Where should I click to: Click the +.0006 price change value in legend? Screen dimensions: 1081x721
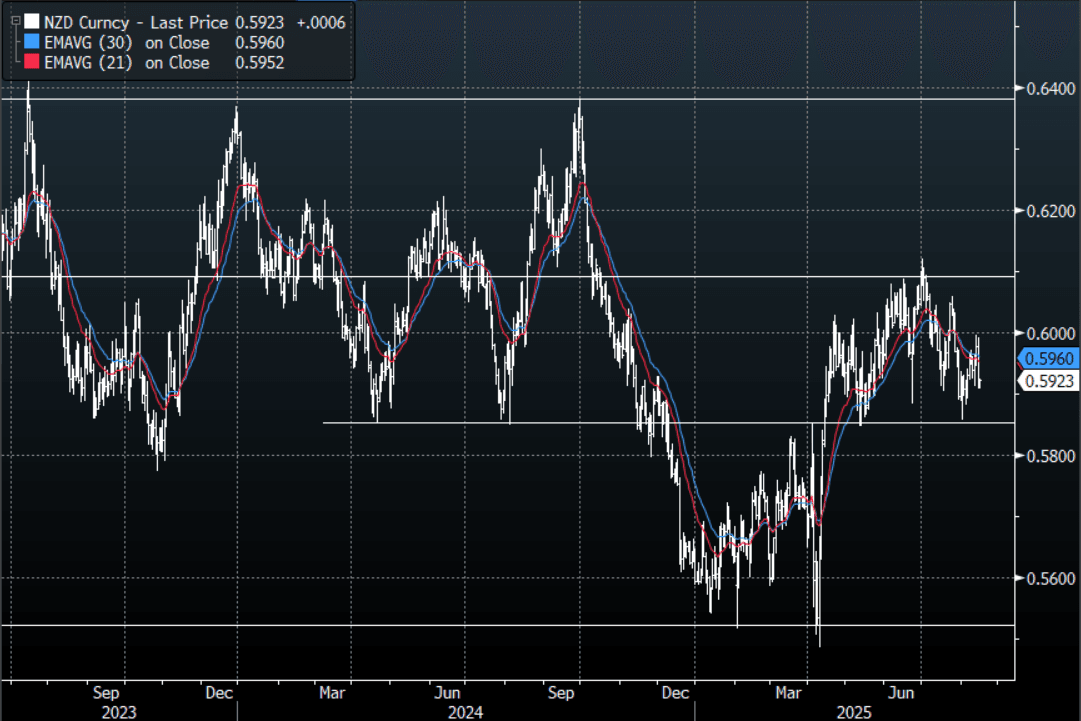323,22
